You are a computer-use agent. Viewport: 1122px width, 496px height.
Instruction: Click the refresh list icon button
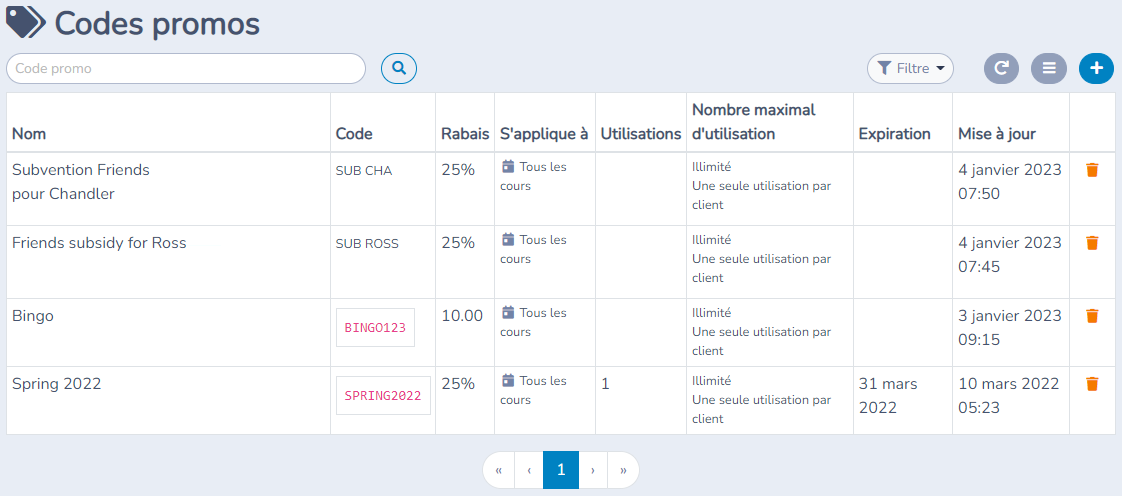[x=1001, y=69]
